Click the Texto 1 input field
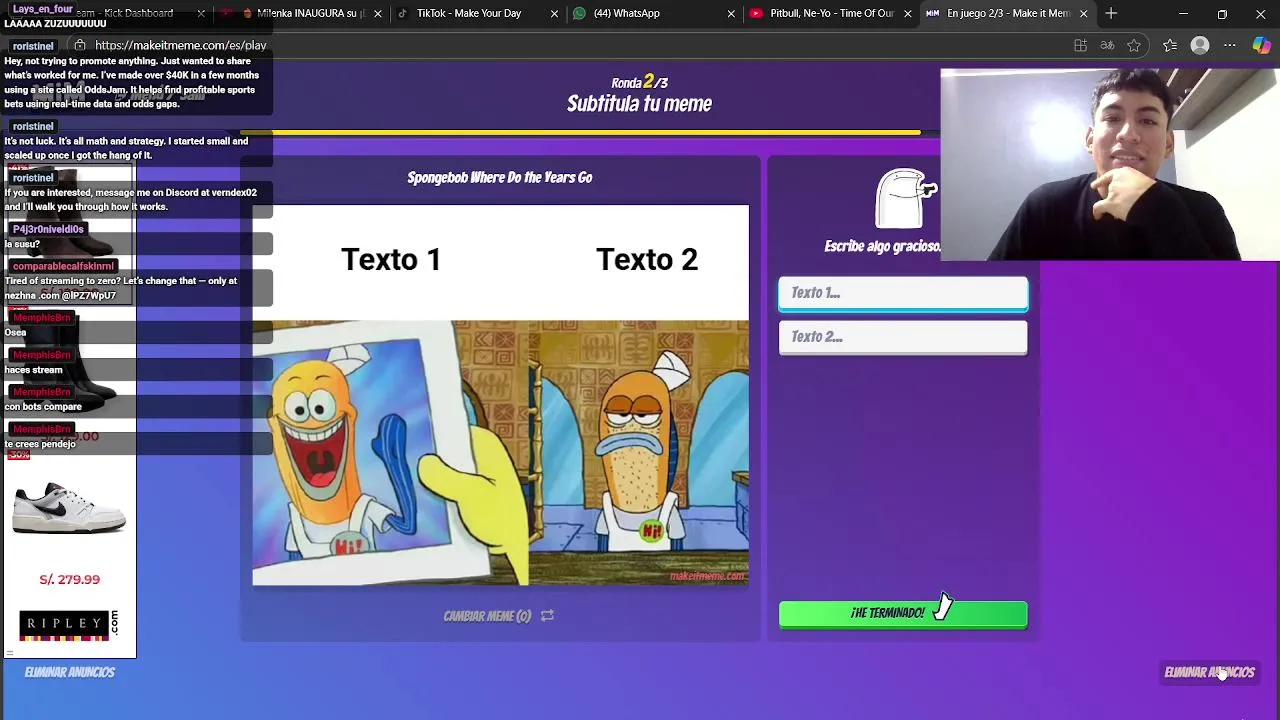 tap(903, 293)
